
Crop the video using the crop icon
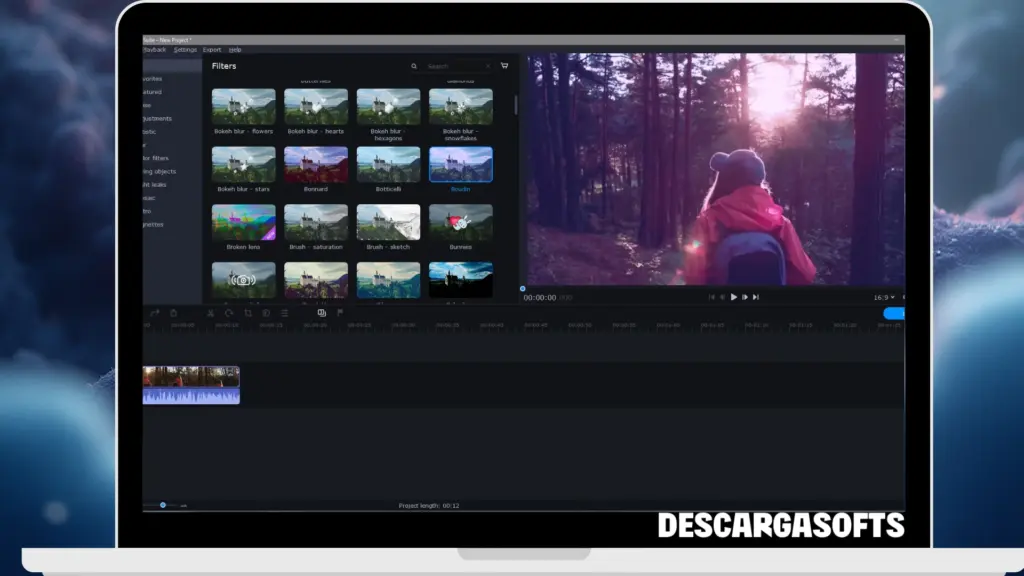tap(249, 313)
